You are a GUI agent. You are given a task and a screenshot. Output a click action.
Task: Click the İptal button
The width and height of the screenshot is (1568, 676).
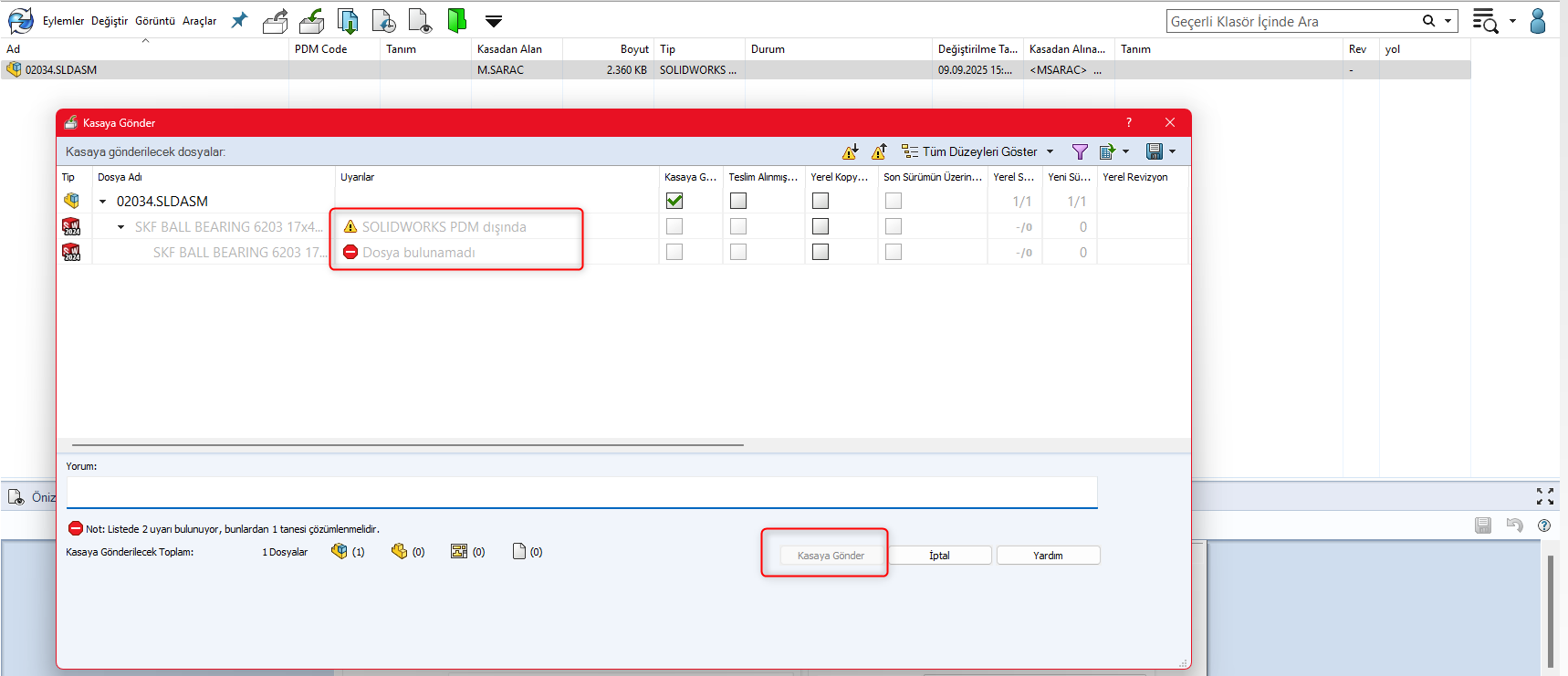point(939,556)
